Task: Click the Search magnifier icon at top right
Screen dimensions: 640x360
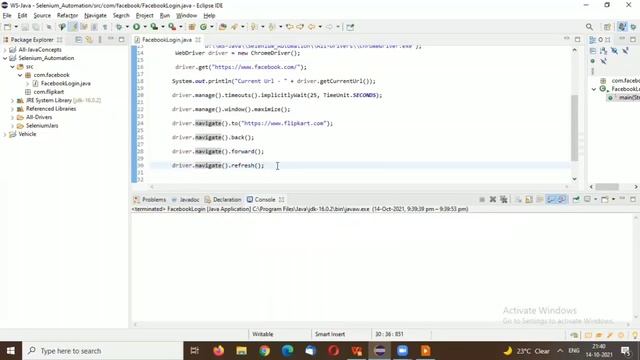Action: point(589,27)
